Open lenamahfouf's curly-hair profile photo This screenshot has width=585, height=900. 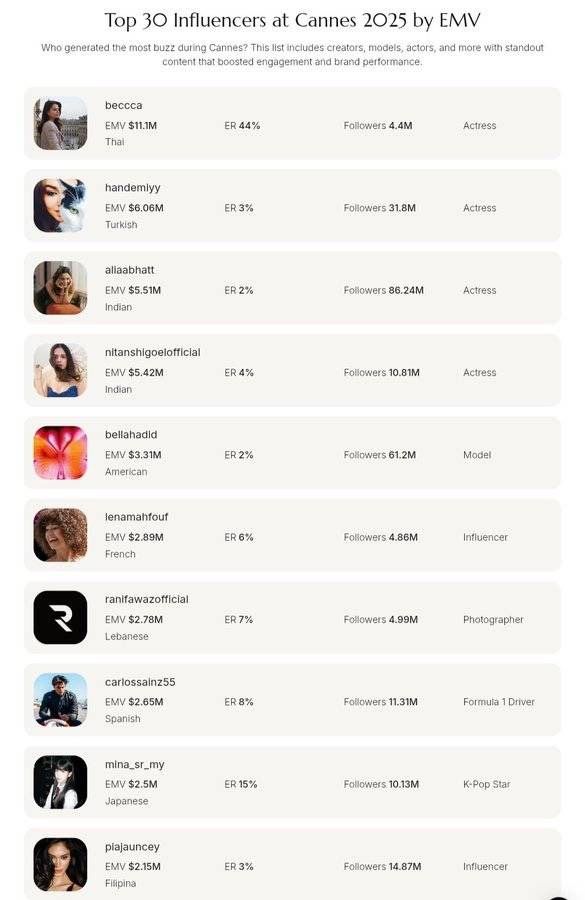click(x=60, y=535)
